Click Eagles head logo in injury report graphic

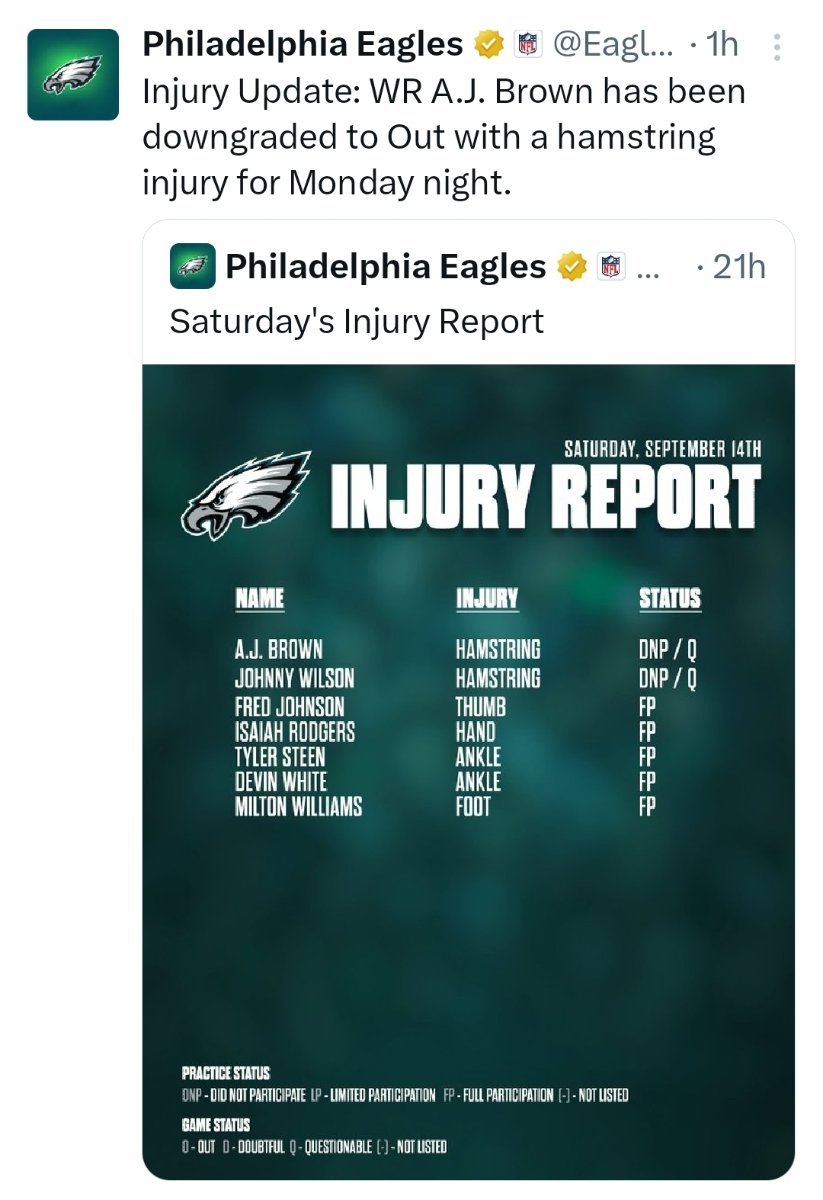[x=245, y=495]
